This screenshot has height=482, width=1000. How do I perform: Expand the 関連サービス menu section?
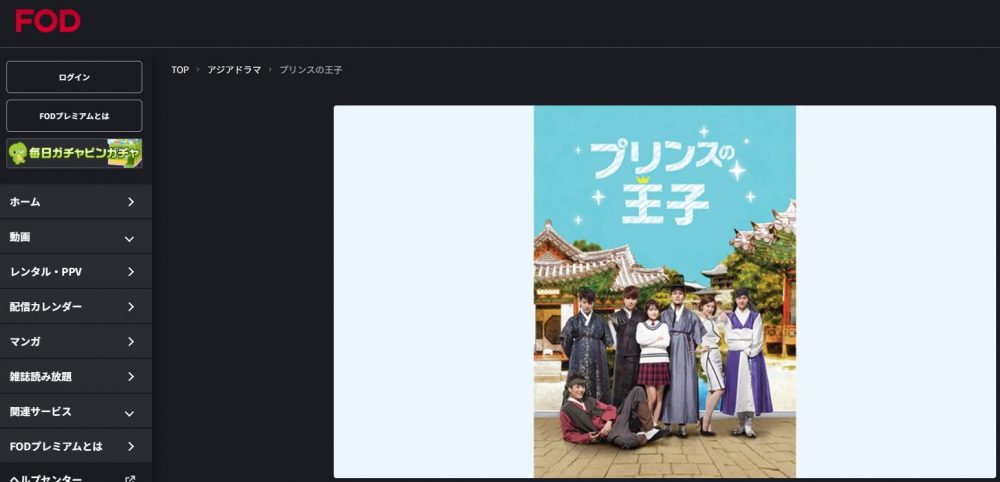pos(76,412)
